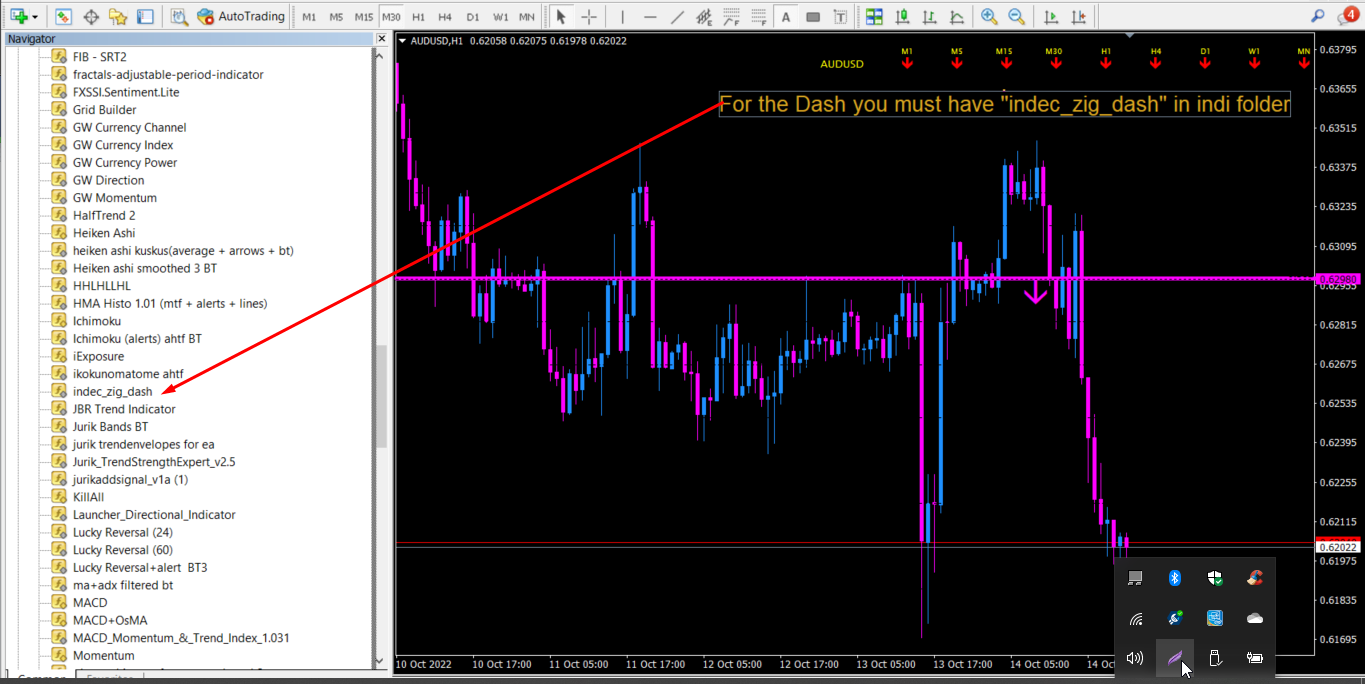Select the equidistant channel tool
The width and height of the screenshot is (1365, 684).
(704, 16)
